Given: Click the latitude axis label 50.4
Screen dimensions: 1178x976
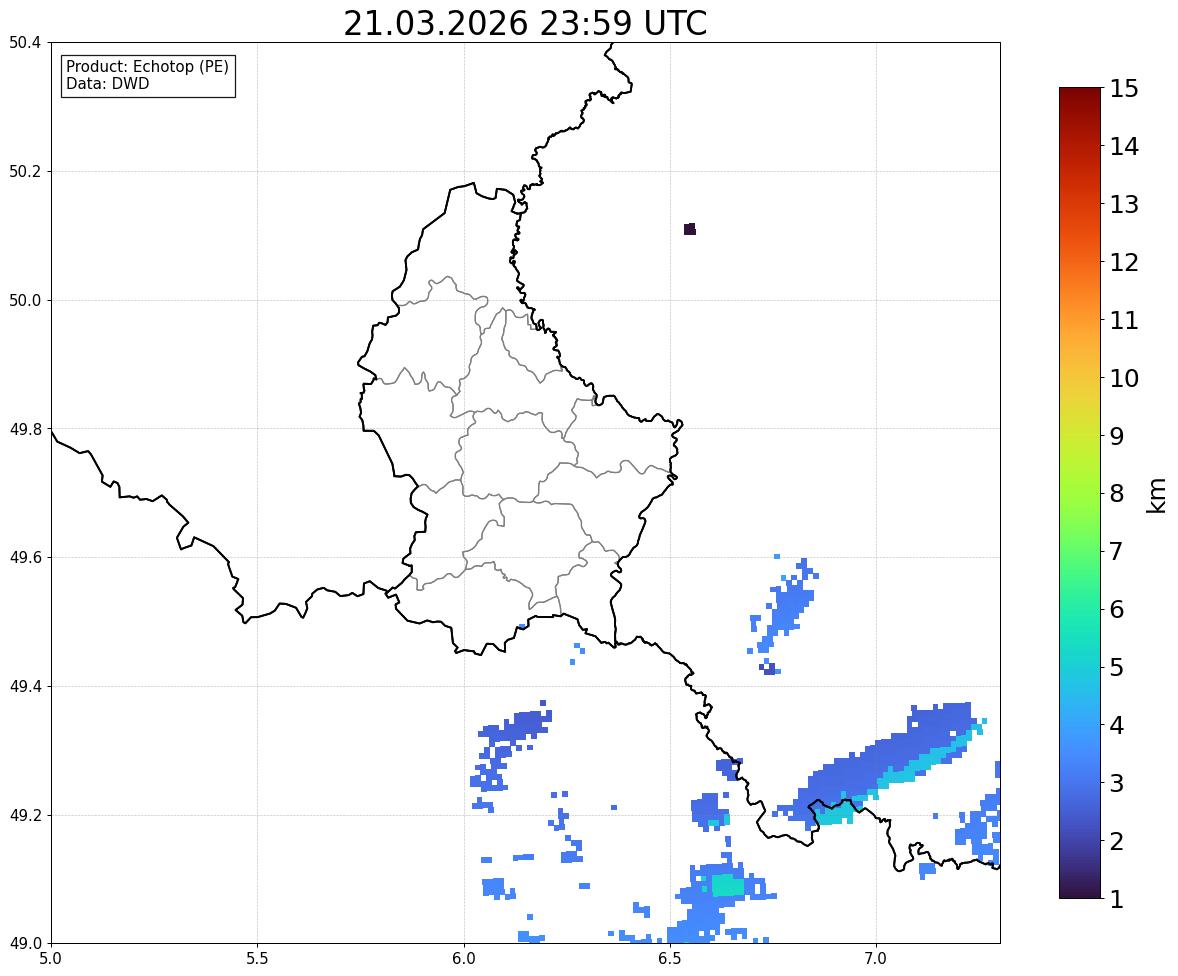Looking at the screenshot, I should pos(25,43).
